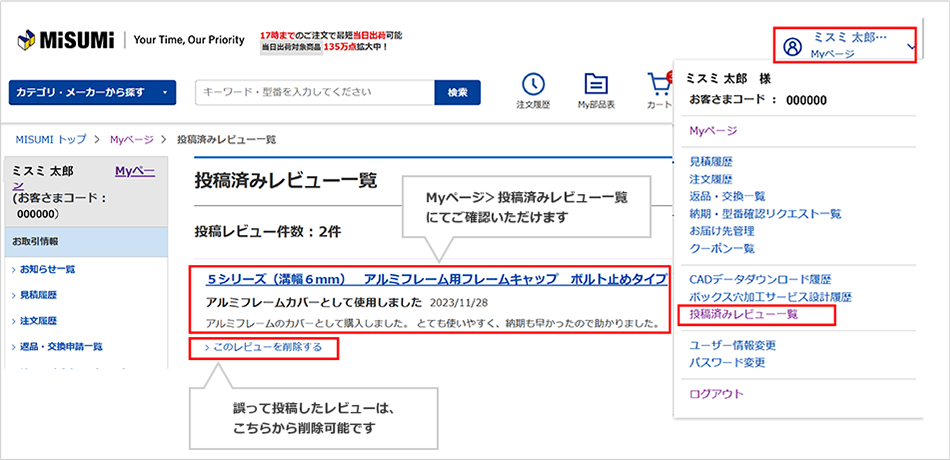Click review title アルミフレームカバーとして使用しました
The width and height of the screenshot is (950, 460).
(313, 301)
